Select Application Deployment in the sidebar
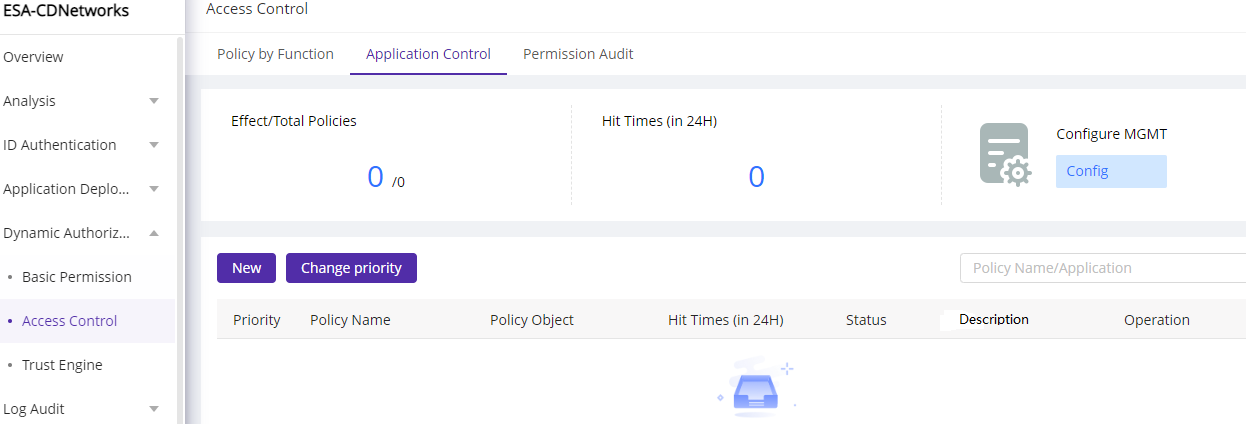The height and width of the screenshot is (424, 1246). [x=67, y=189]
